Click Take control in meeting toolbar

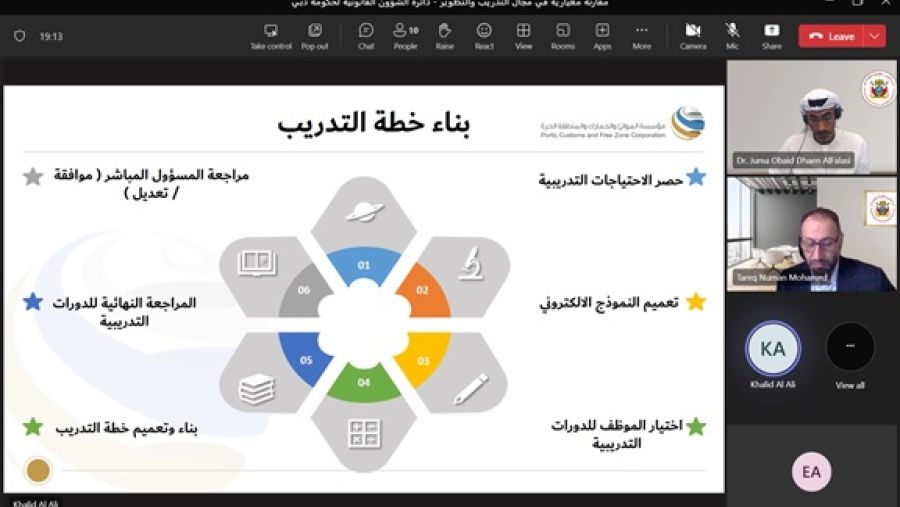pos(271,36)
